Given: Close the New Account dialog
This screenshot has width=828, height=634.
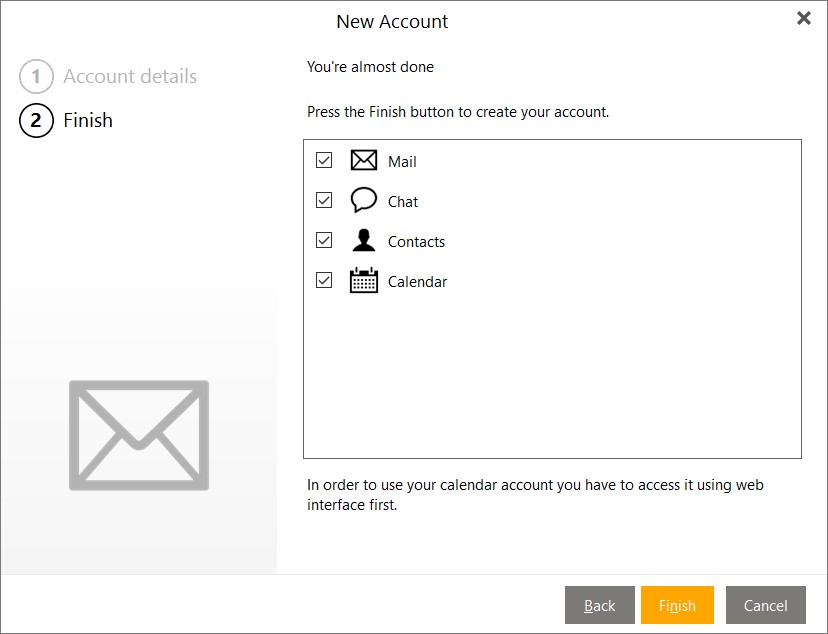Looking at the screenshot, I should 803,19.
